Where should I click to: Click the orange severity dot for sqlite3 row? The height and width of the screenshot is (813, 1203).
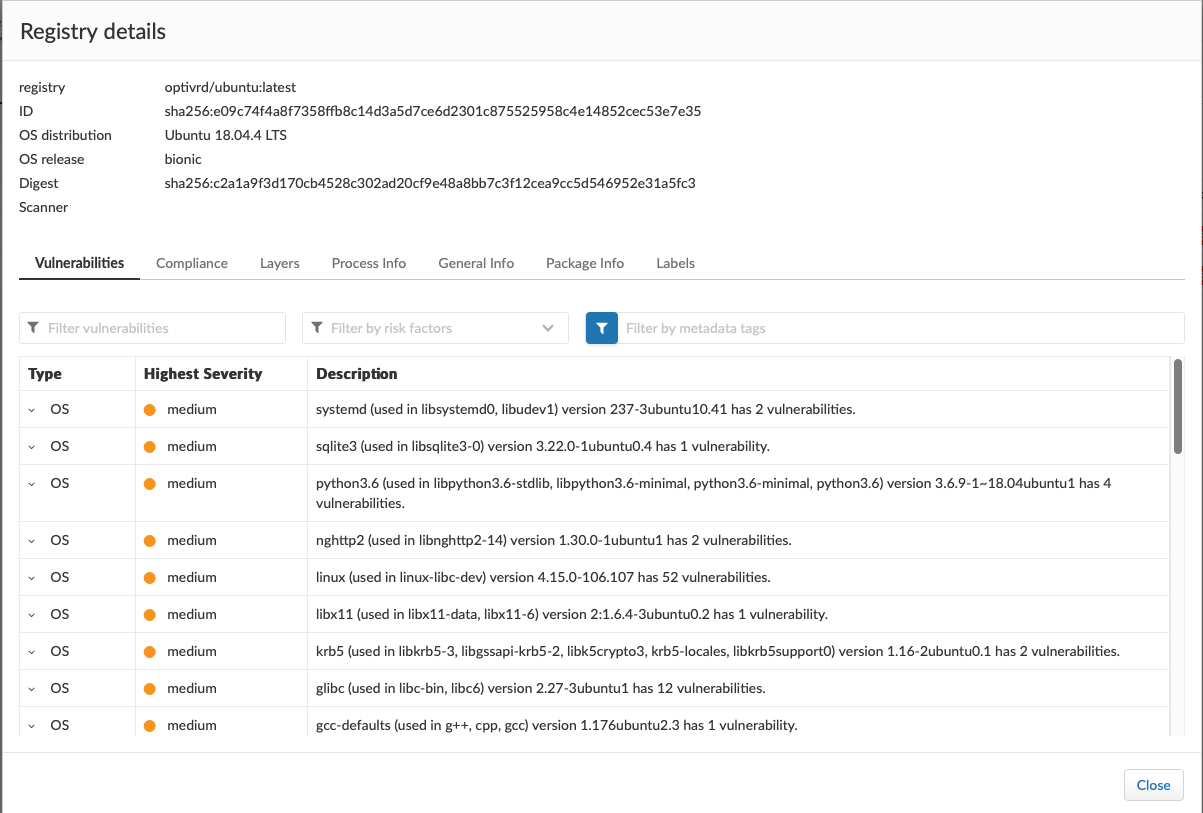click(150, 446)
